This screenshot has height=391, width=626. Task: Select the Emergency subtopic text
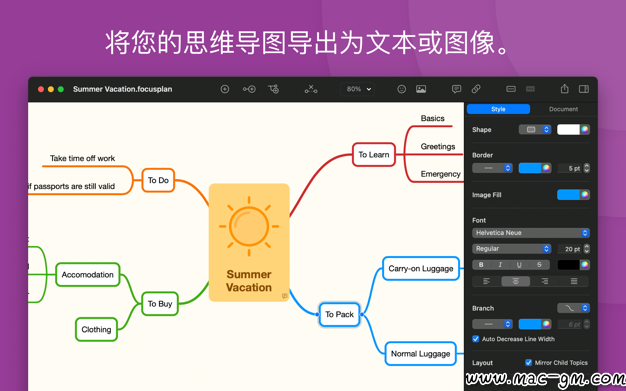pyautogui.click(x=440, y=174)
